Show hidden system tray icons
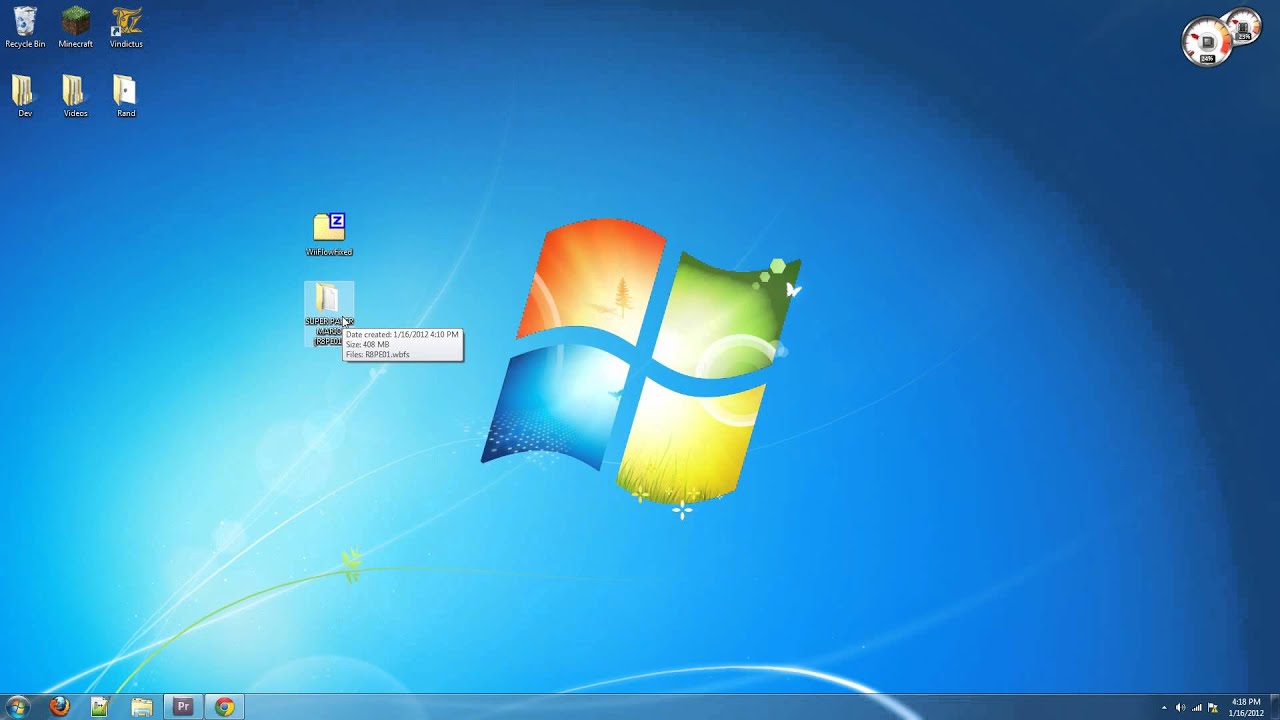The height and width of the screenshot is (720, 1280). point(1164,708)
